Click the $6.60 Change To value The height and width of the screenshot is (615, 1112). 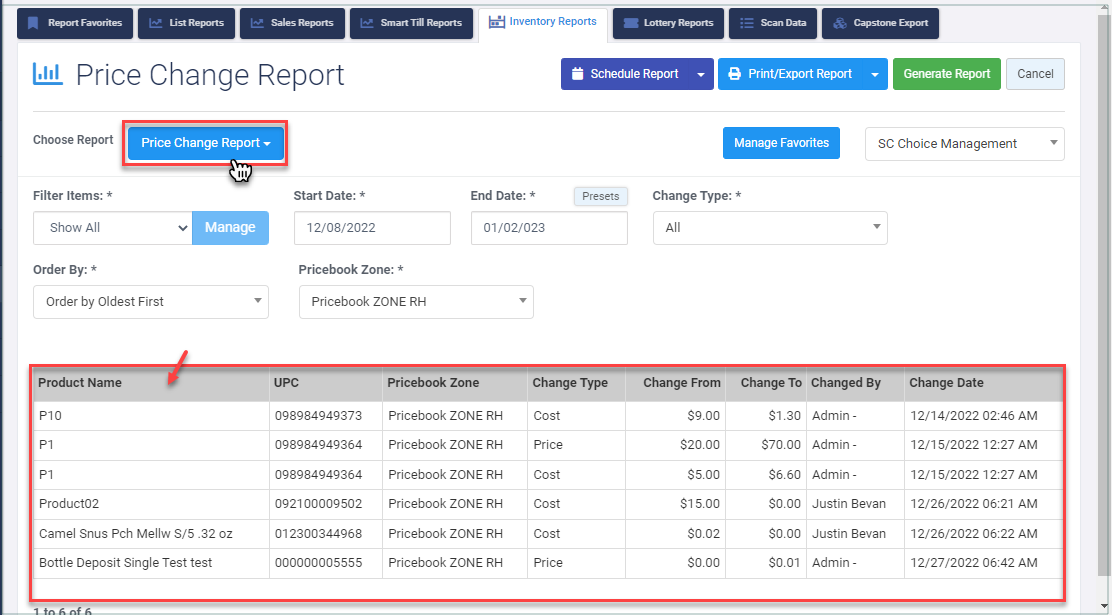(x=784, y=475)
